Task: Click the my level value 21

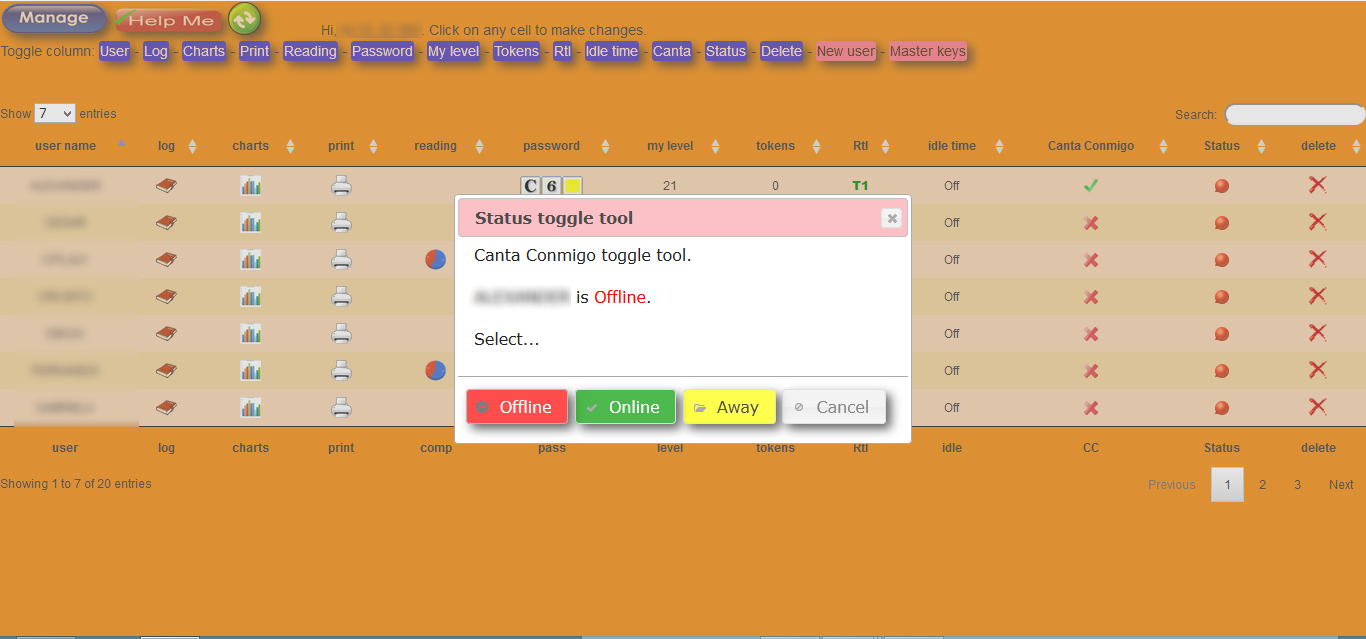Action: (670, 186)
